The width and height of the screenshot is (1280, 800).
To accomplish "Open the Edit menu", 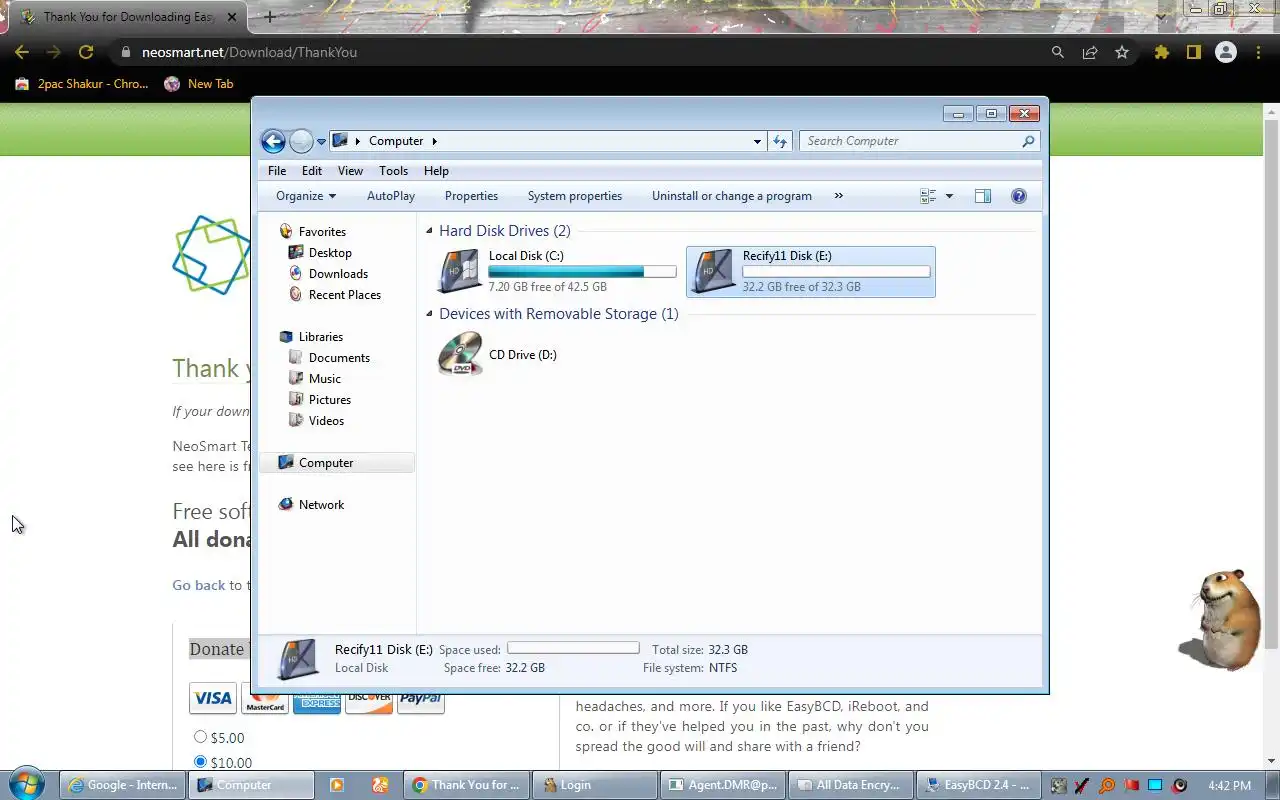I will (x=312, y=171).
